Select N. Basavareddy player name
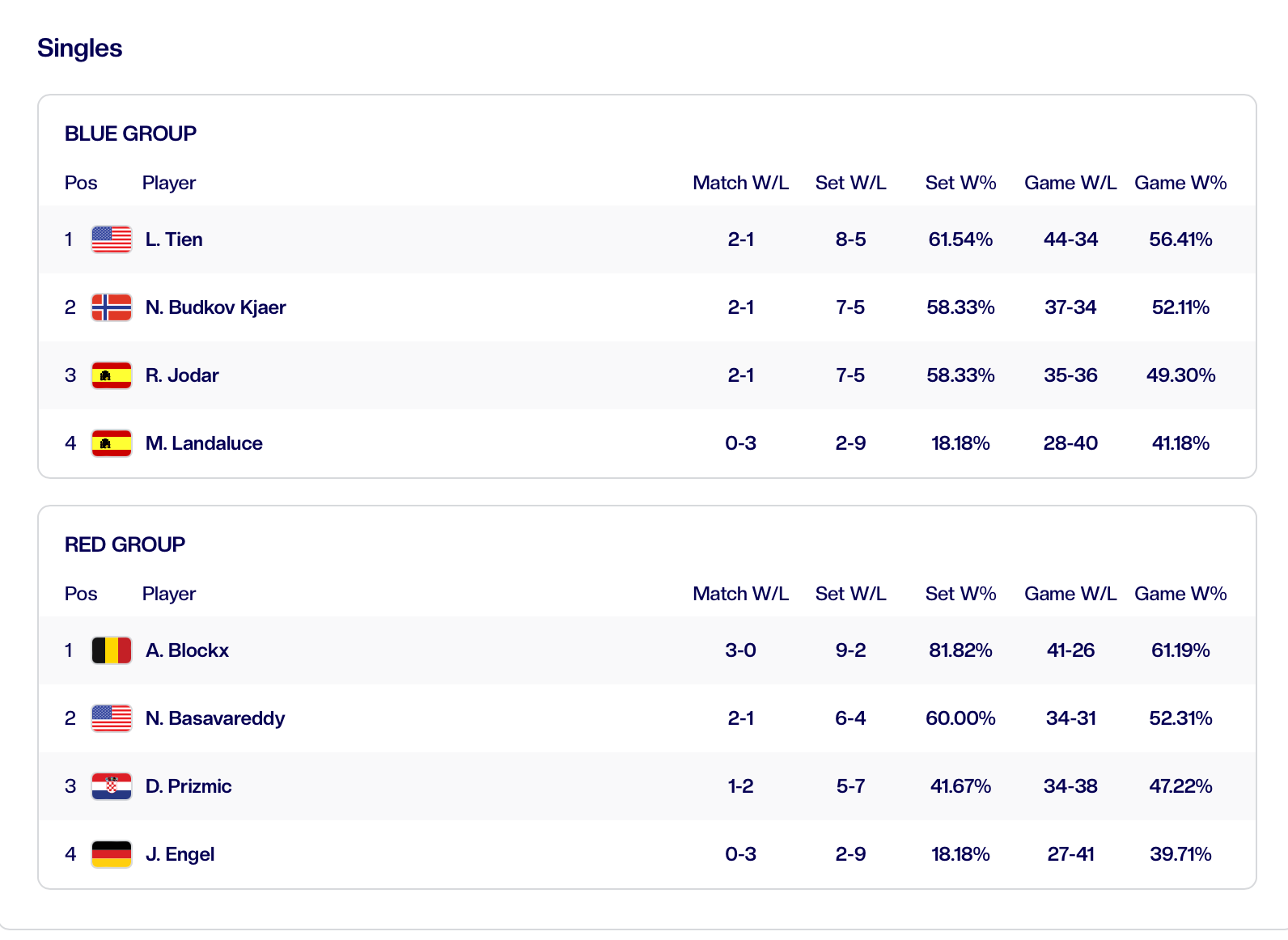The height and width of the screenshot is (940, 1288). click(215, 718)
